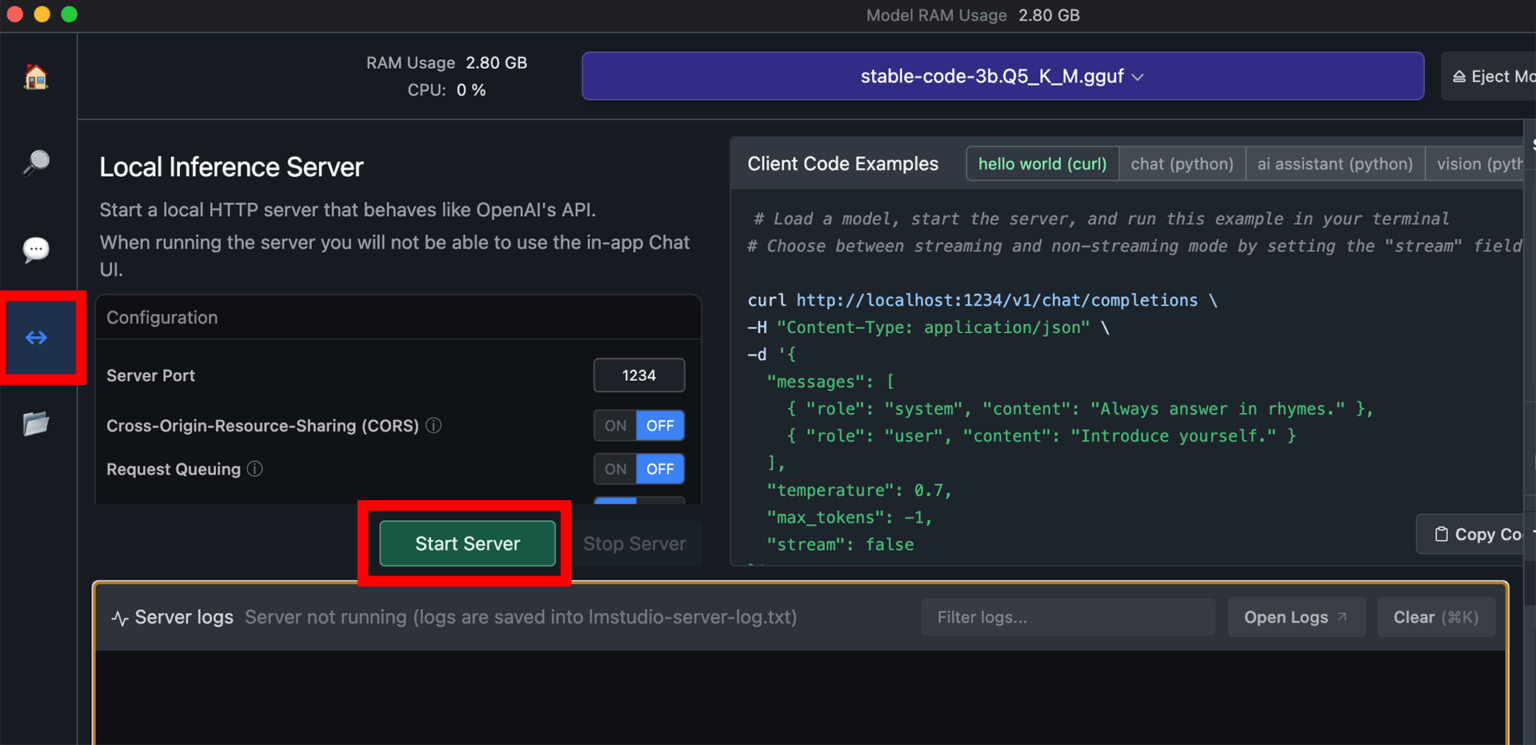1536x745 pixels.
Task: Select the ai assistant (python) example tab
Action: pos(1334,163)
